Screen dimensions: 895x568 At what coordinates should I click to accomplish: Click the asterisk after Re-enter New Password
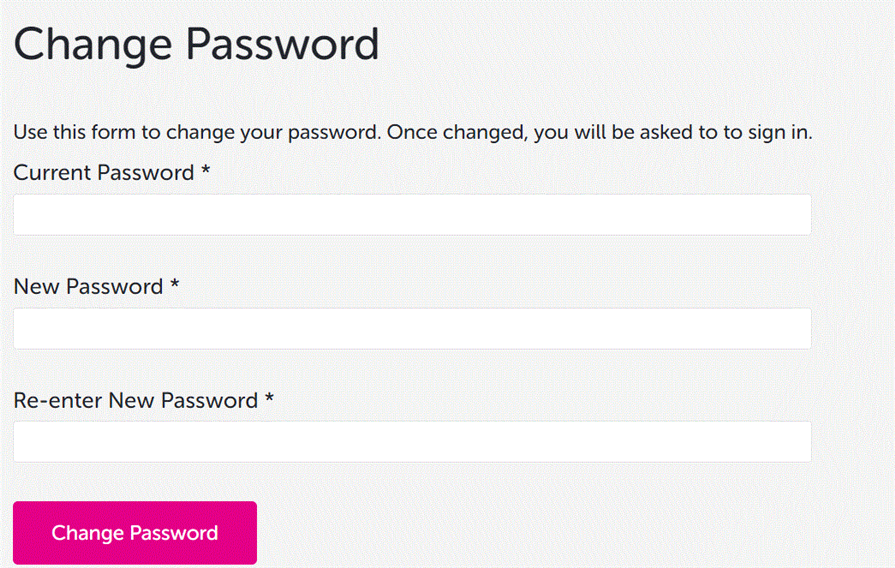point(269,399)
